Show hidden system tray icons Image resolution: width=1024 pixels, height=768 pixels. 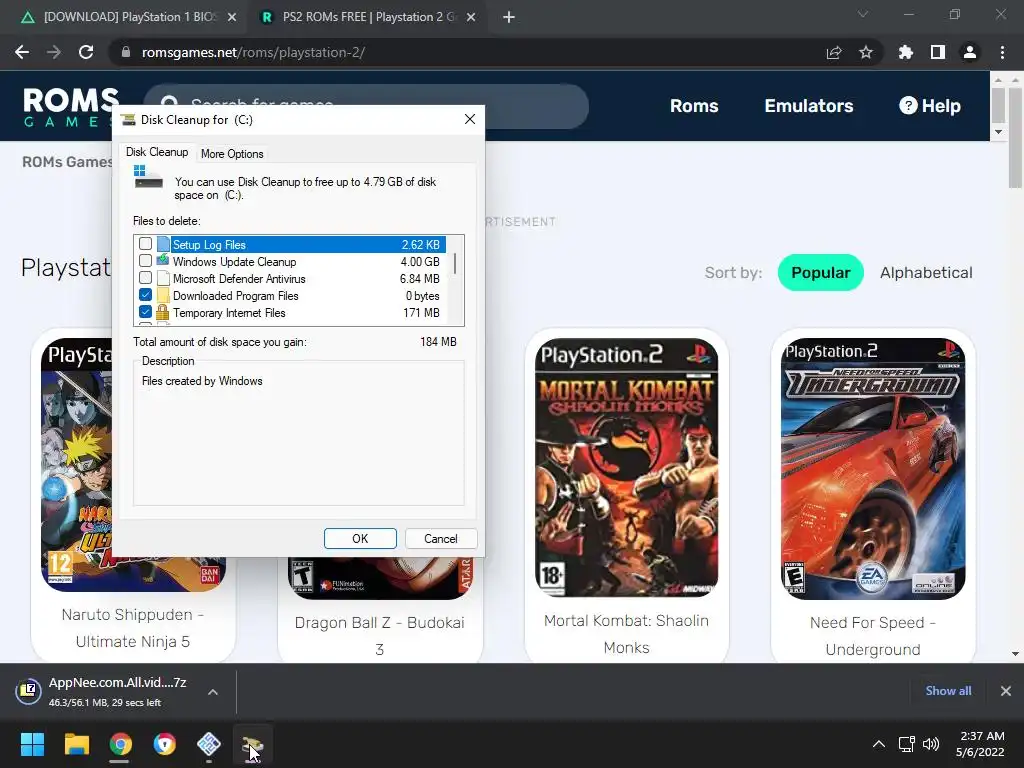tap(879, 744)
